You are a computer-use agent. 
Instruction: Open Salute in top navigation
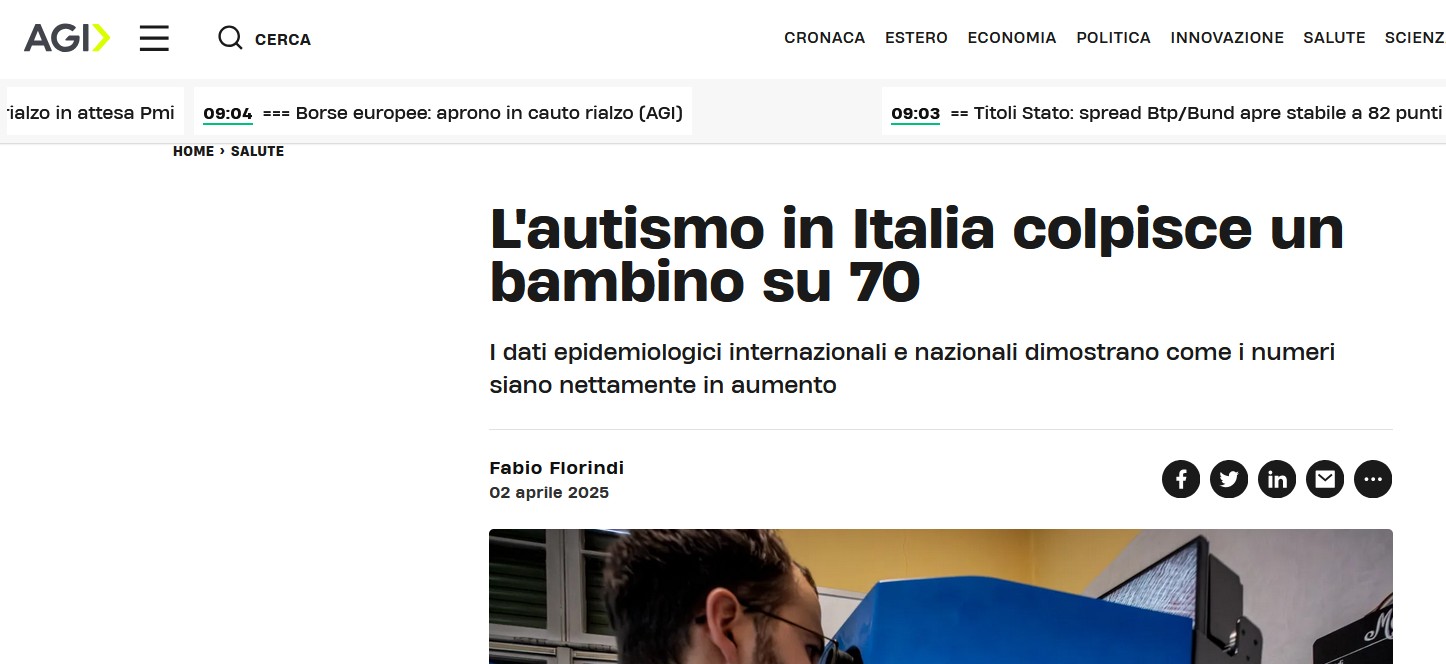(x=1334, y=38)
